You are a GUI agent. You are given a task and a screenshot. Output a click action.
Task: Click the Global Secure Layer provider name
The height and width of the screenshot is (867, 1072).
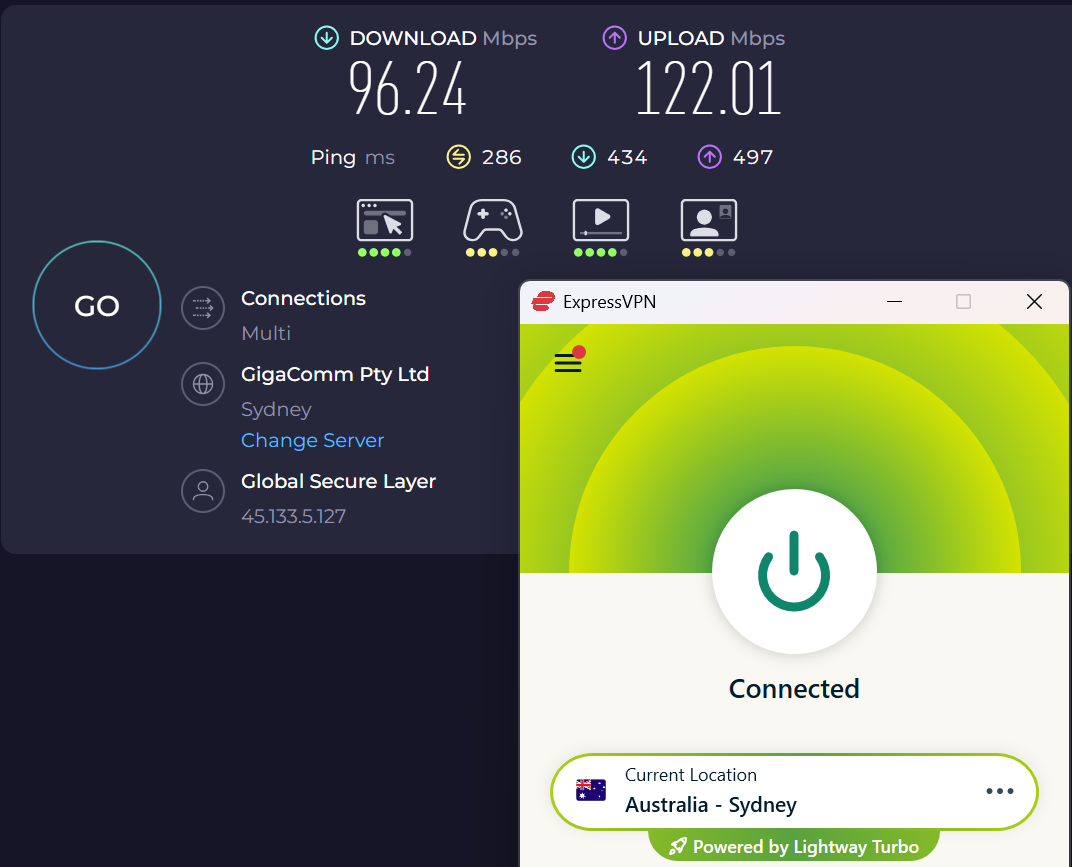338,481
